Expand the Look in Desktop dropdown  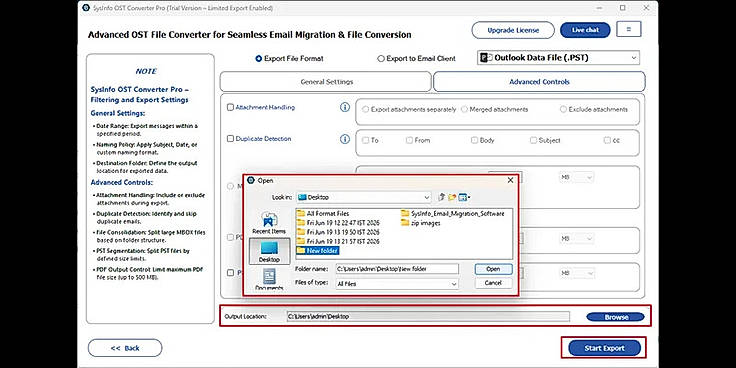[364, 197]
